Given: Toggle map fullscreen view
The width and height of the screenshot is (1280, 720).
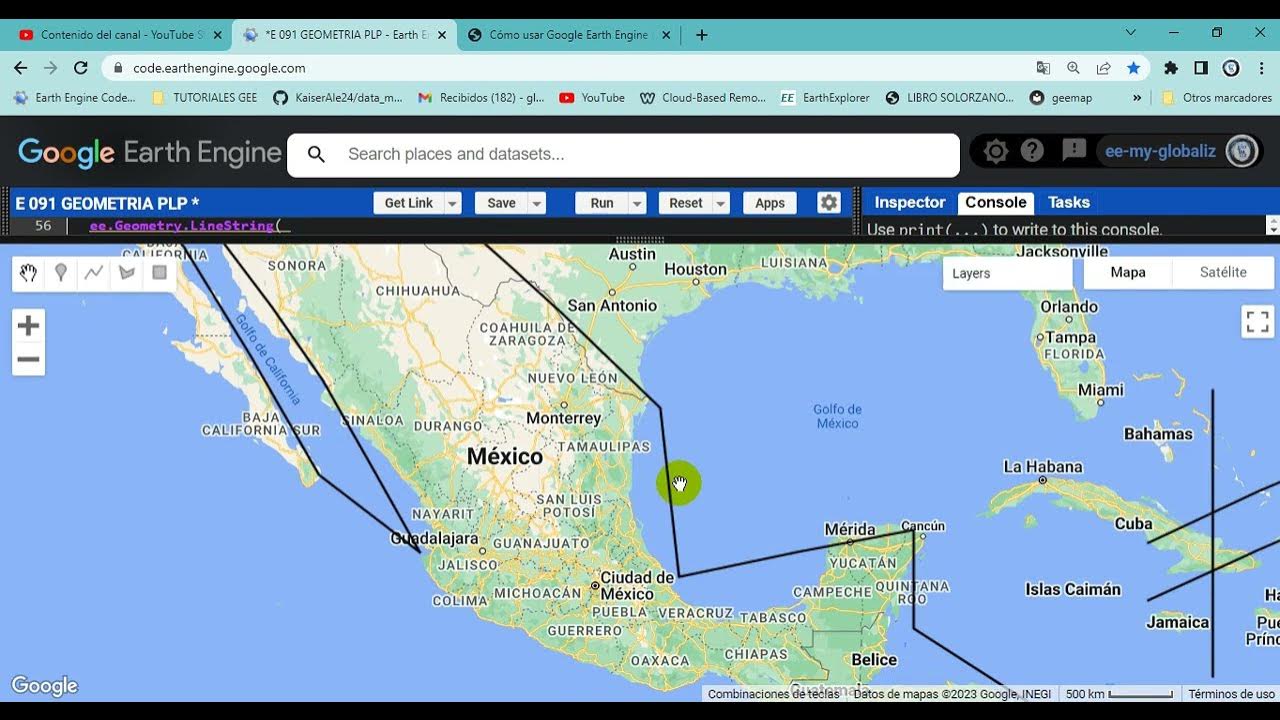Looking at the screenshot, I should pyautogui.click(x=1257, y=322).
